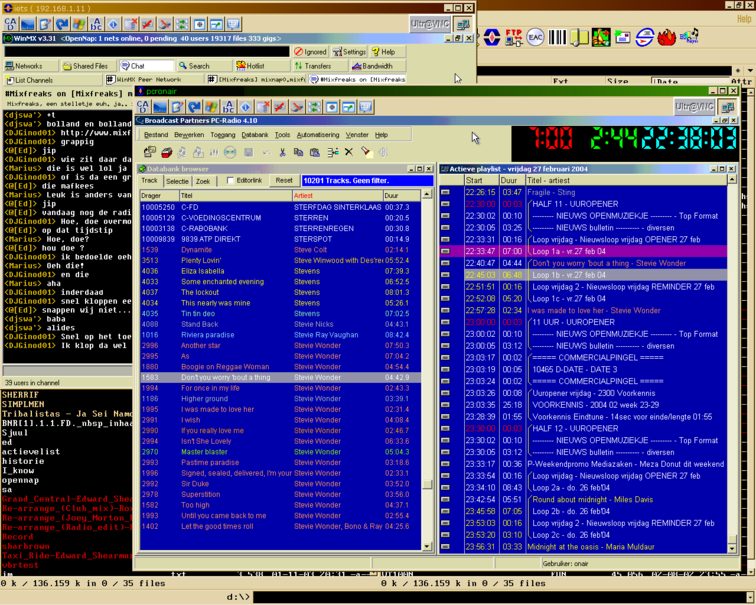Click the EAC disc icon in background toolbar

coord(535,37)
